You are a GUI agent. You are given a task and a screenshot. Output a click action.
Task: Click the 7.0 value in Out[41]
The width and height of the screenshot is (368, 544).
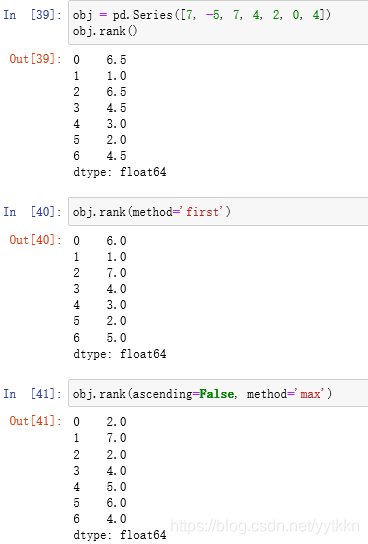(116, 438)
